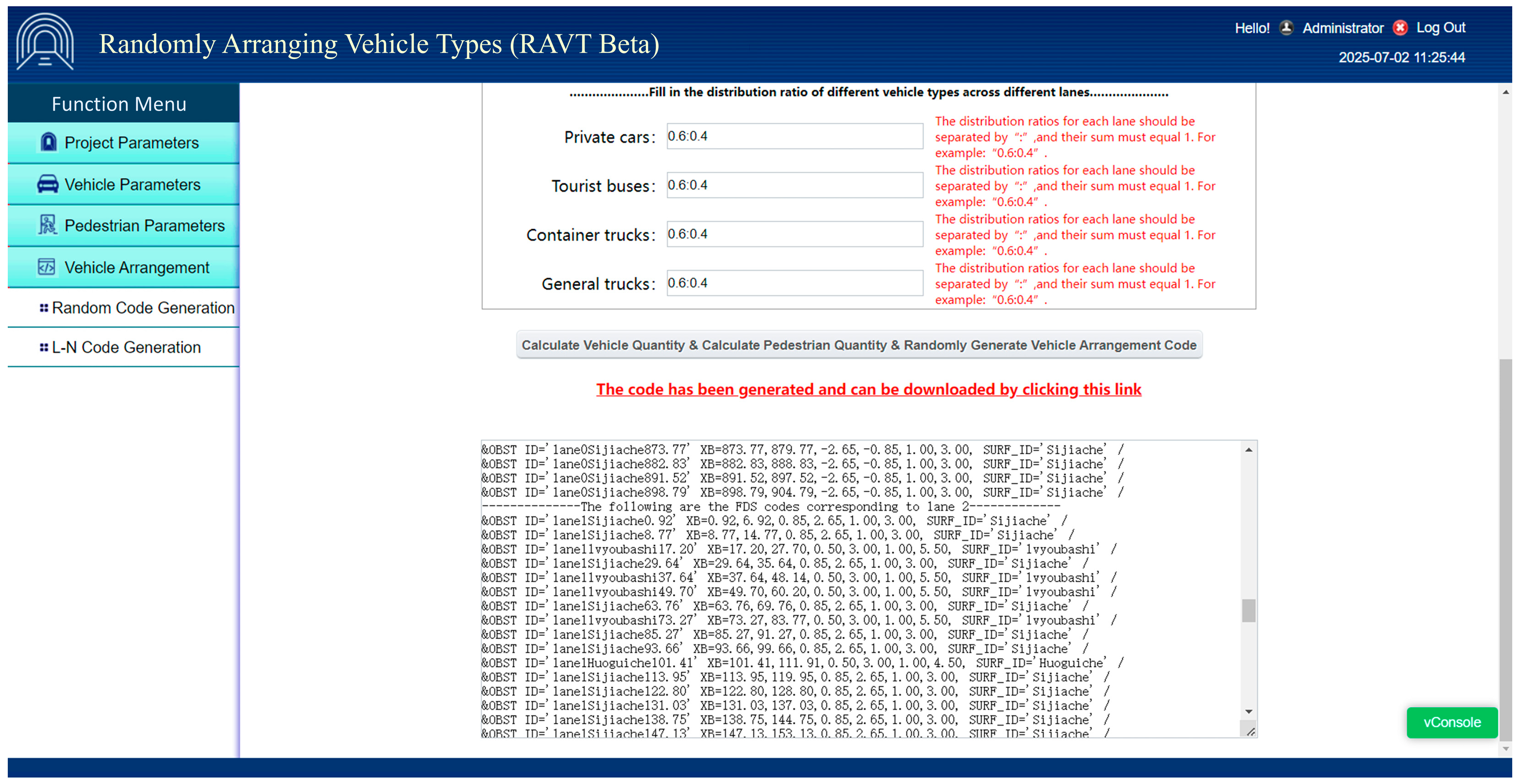The image size is (1520, 784).
Task: Open the Vehicle Arrangement menu
Action: pos(123,267)
